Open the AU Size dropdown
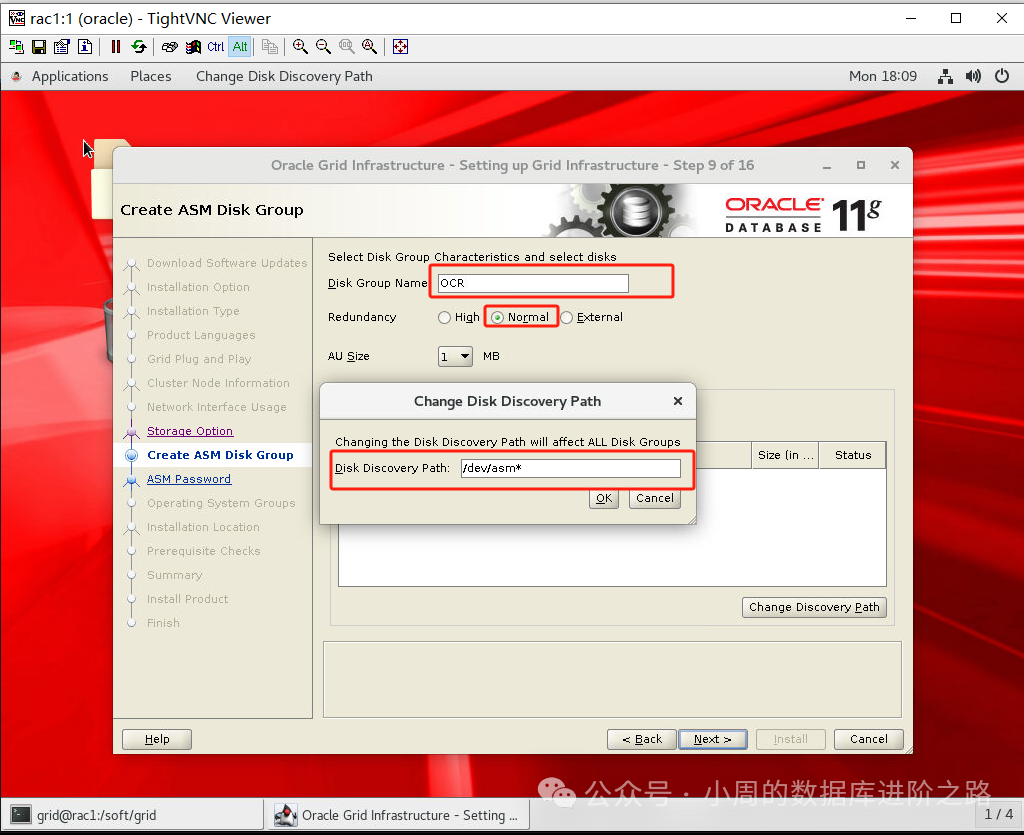The height and width of the screenshot is (835, 1024). pyautogui.click(x=455, y=356)
